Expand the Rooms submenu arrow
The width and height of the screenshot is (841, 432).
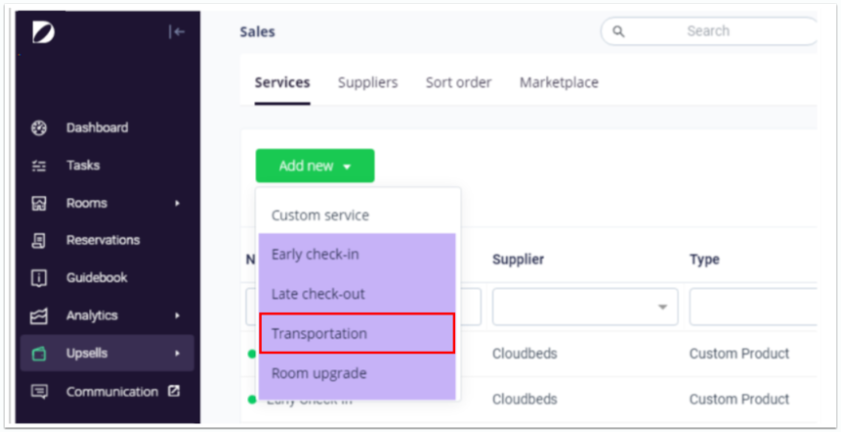coord(178,204)
